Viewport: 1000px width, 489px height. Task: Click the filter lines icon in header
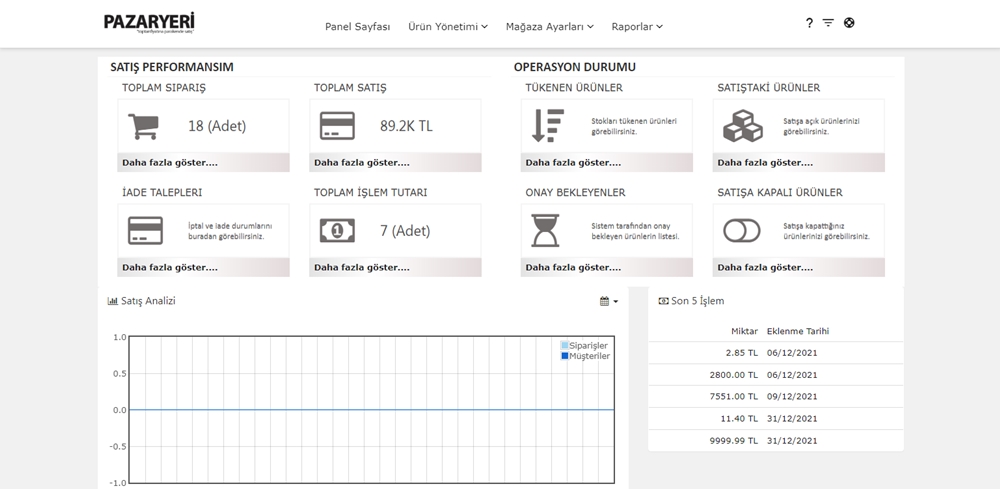click(x=828, y=23)
